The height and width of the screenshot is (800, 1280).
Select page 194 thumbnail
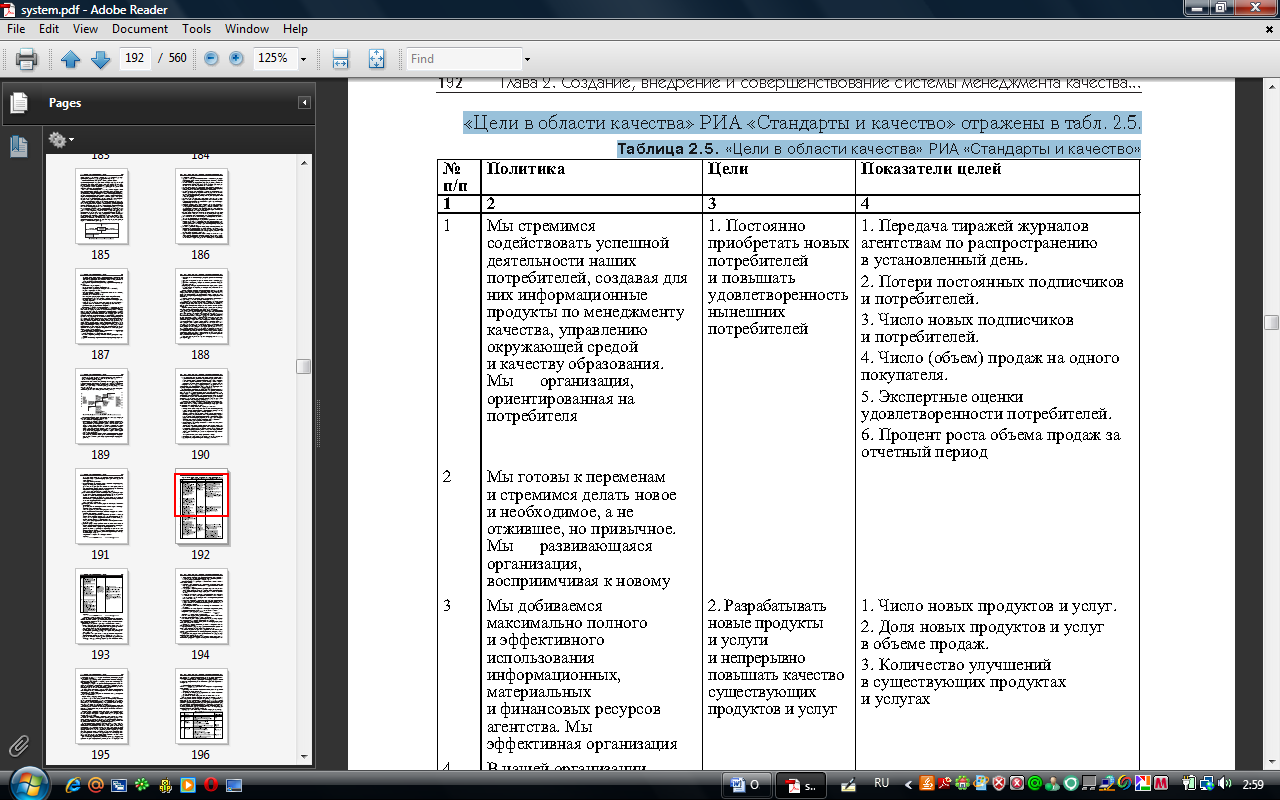click(x=201, y=605)
